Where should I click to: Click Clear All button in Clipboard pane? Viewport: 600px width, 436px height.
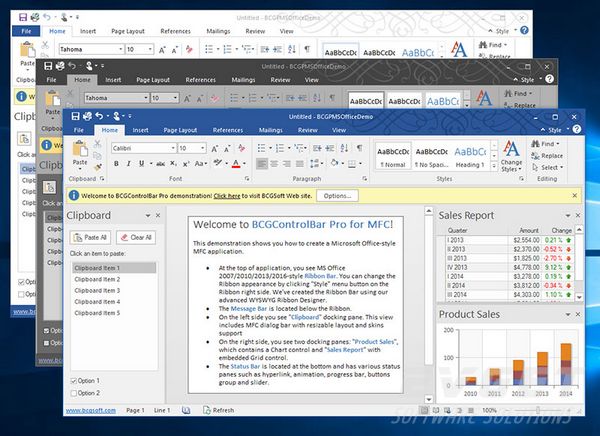pyautogui.click(x=136, y=238)
